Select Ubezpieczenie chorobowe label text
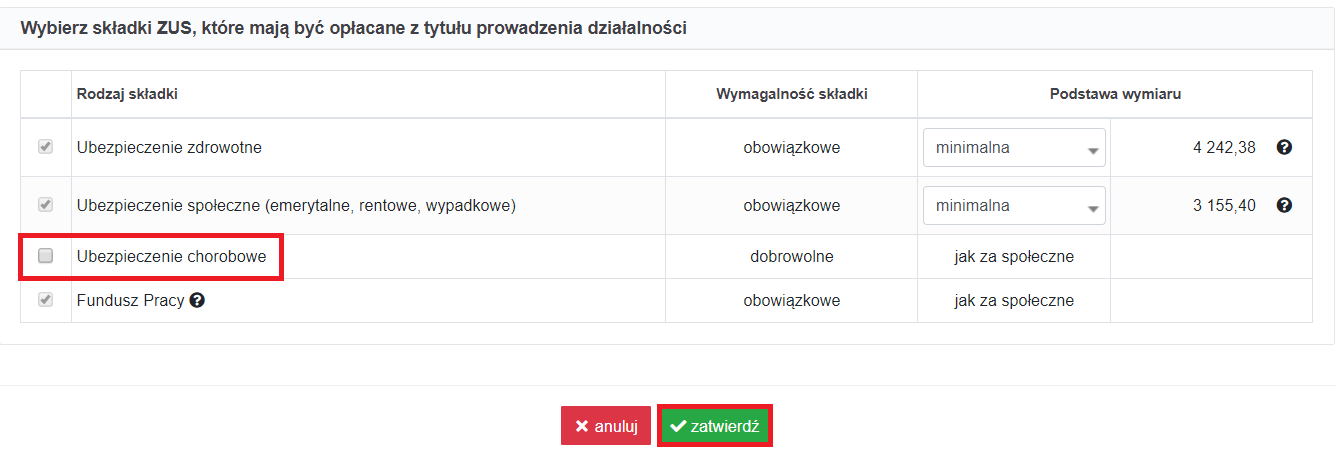The image size is (1337, 459). coord(172,256)
